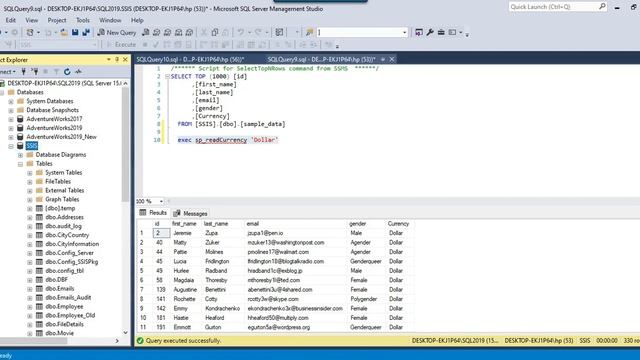Screen dimensions: 640x360
Task: Select the dbo.audit_log table
Action: click(63, 226)
